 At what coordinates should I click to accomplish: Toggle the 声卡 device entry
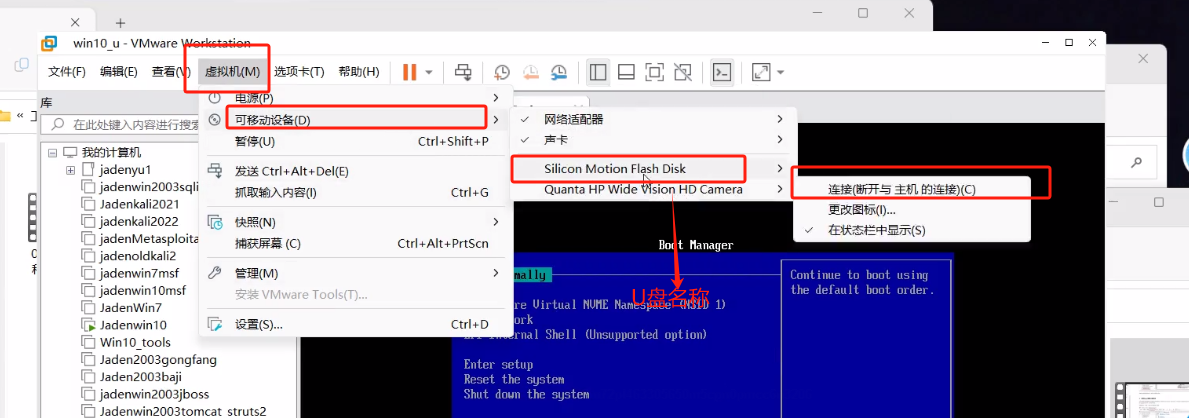pos(654,140)
